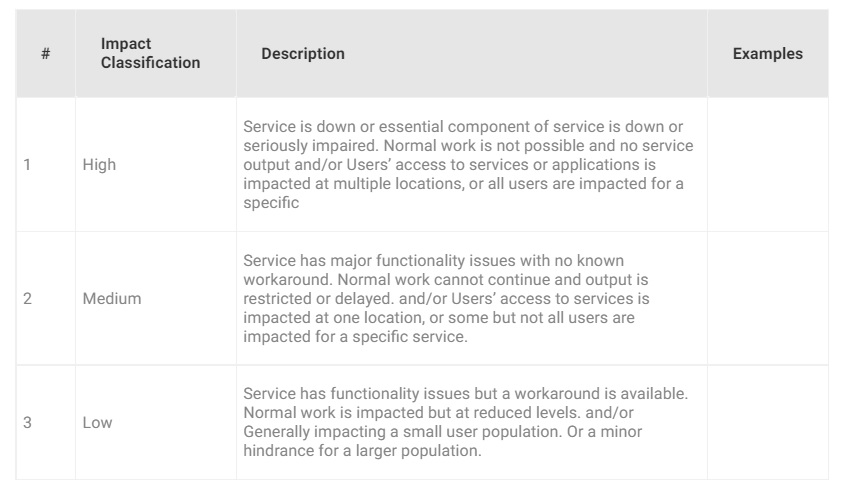Select the High impact classification cell
The width and height of the screenshot is (849, 491).
pos(99,165)
